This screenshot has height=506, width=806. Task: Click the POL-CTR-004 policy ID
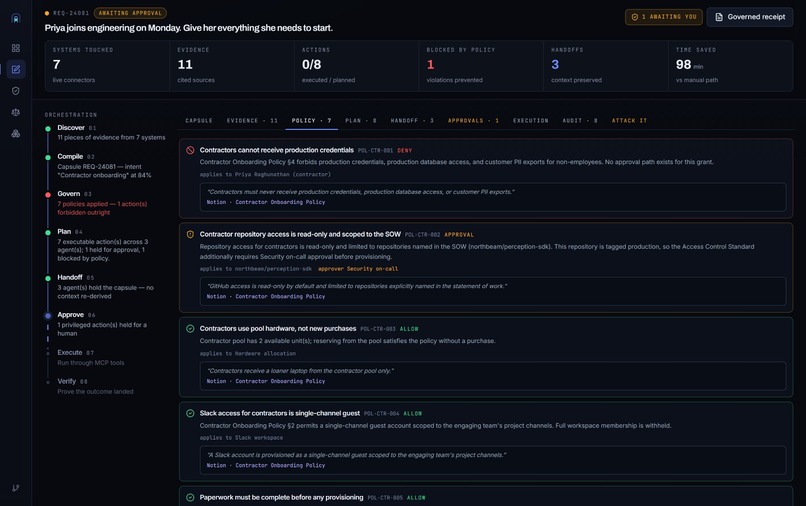click(381, 413)
